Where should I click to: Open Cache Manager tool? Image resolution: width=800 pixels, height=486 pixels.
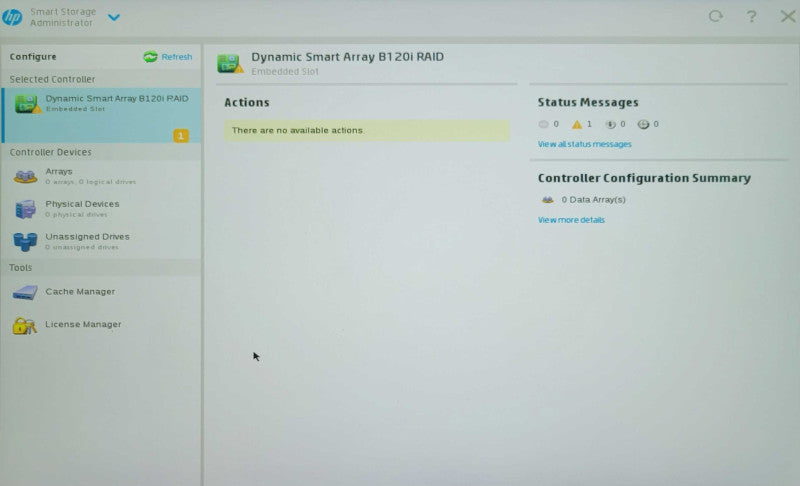tap(102, 292)
